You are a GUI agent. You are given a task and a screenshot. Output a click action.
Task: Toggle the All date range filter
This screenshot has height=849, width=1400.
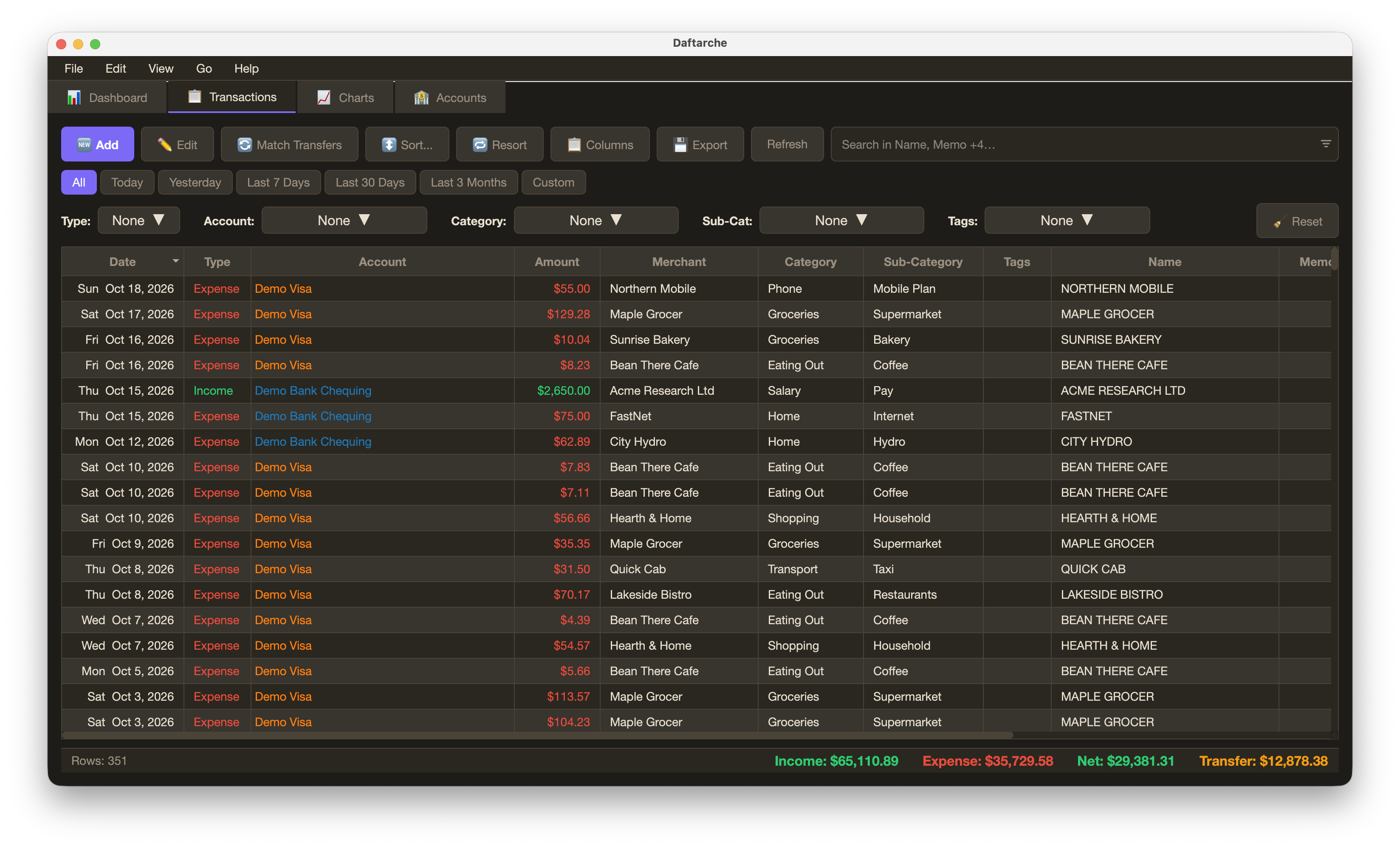tap(79, 182)
